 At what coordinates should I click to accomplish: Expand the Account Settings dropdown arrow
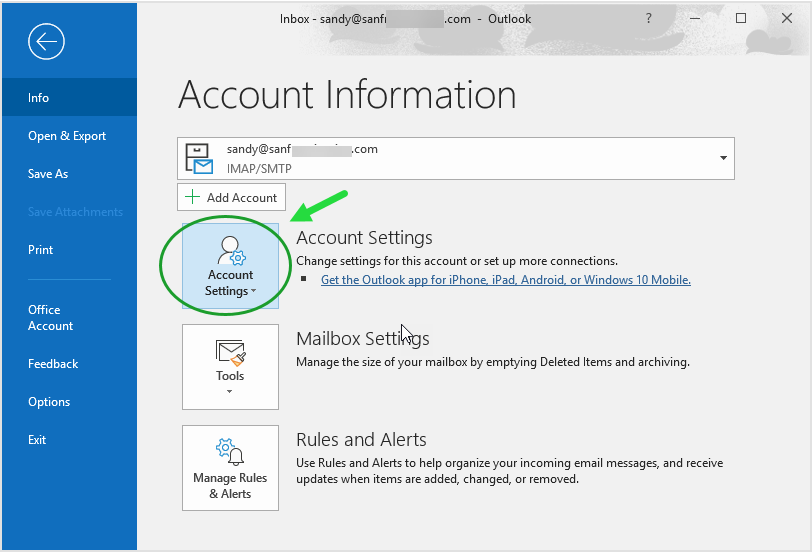253,292
